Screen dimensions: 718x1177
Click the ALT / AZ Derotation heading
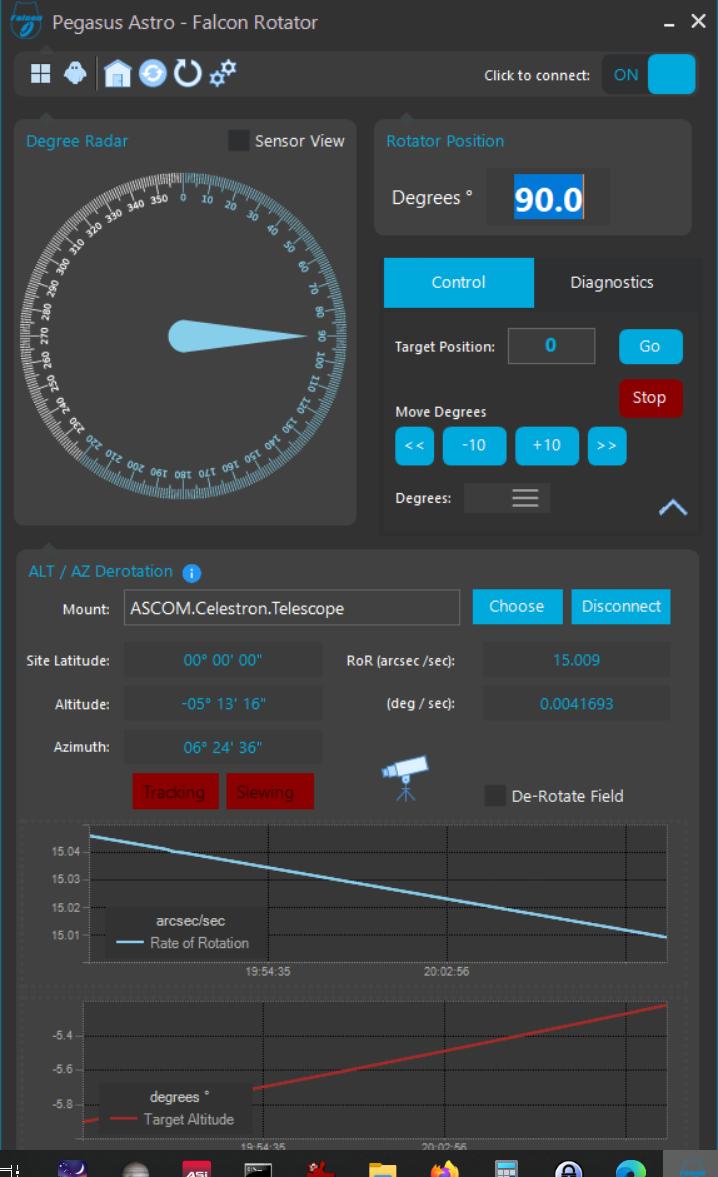[101, 572]
